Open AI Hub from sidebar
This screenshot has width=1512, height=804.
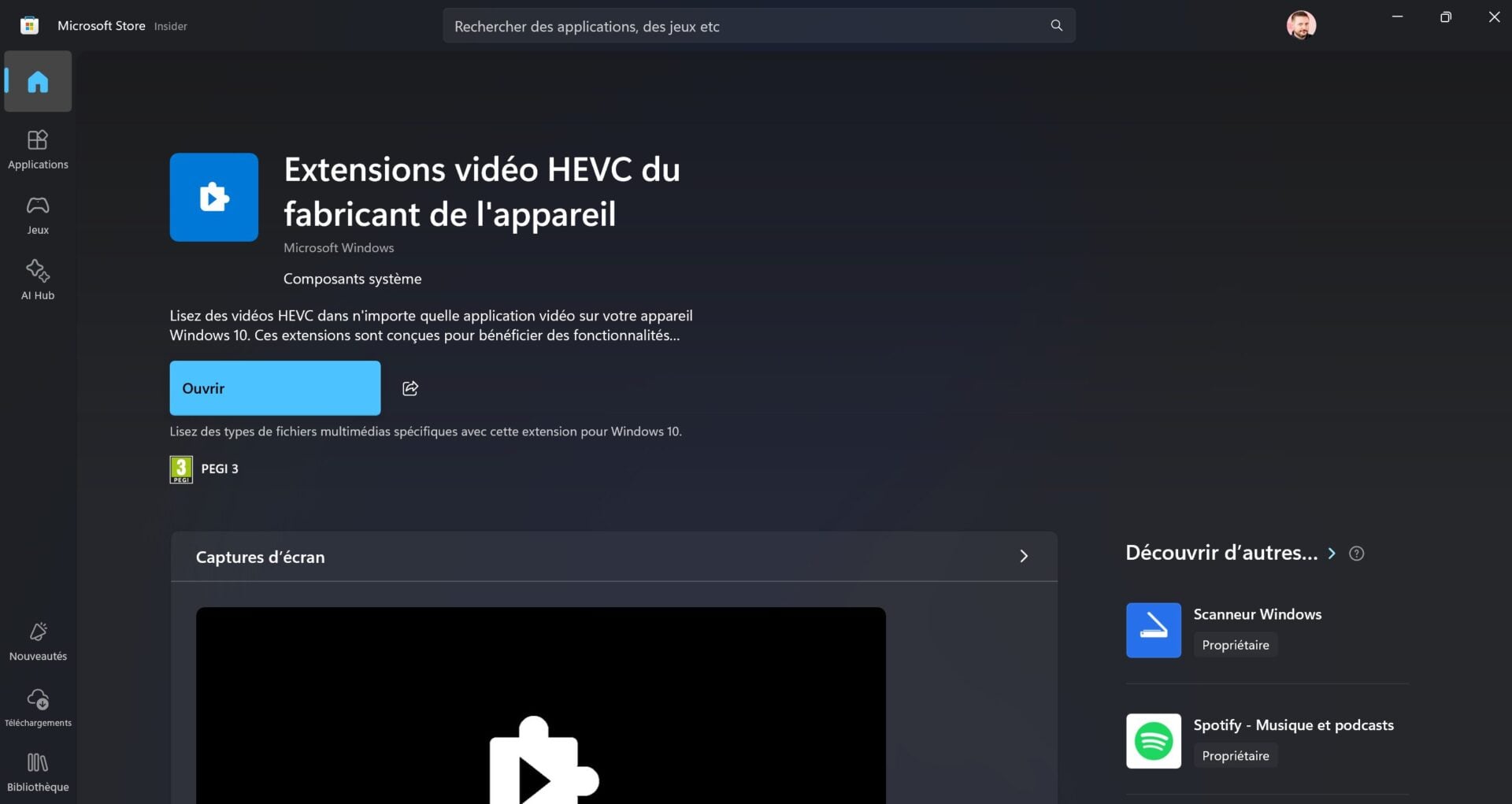click(38, 280)
